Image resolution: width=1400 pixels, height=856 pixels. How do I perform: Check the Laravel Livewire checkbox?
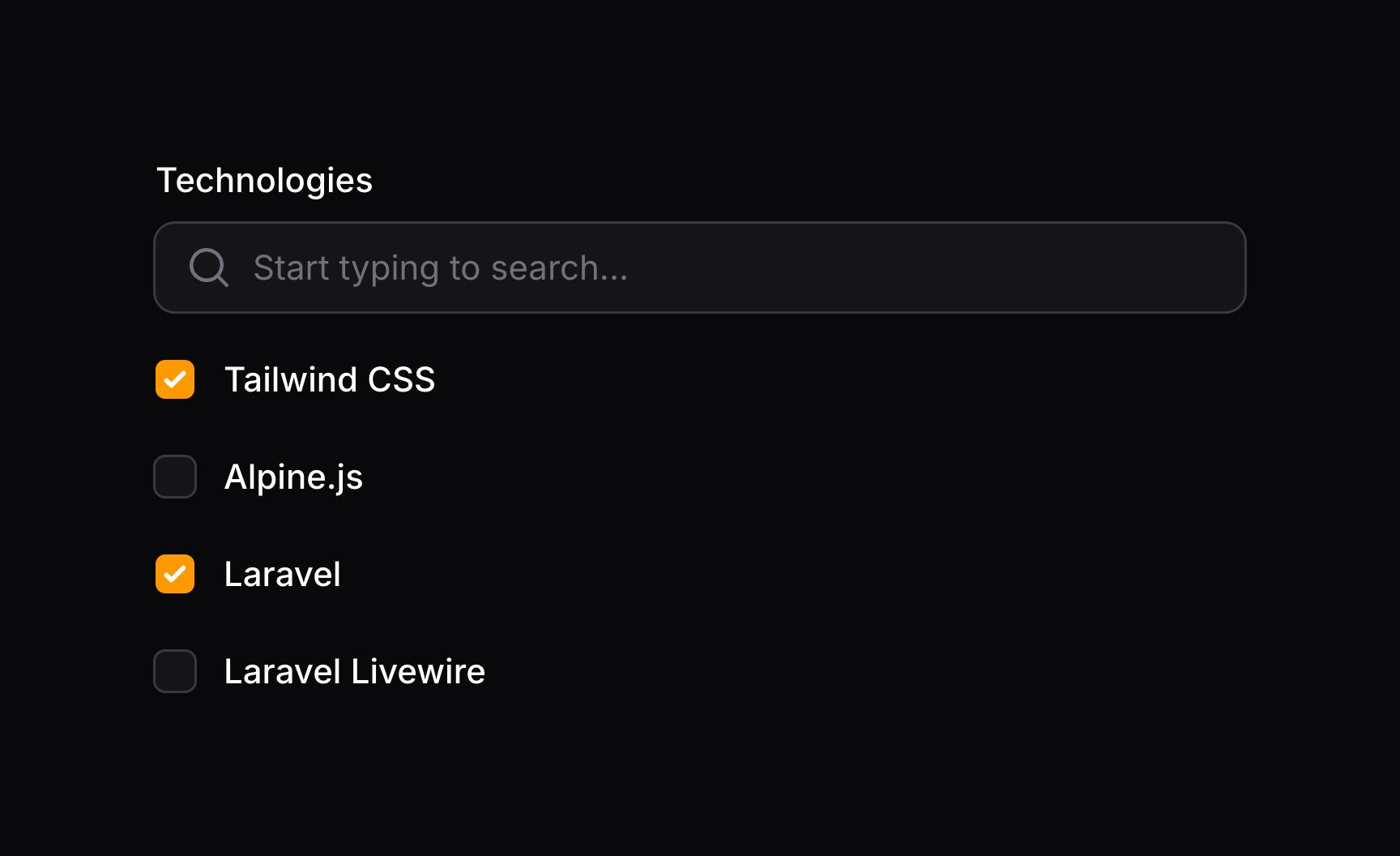(x=174, y=671)
